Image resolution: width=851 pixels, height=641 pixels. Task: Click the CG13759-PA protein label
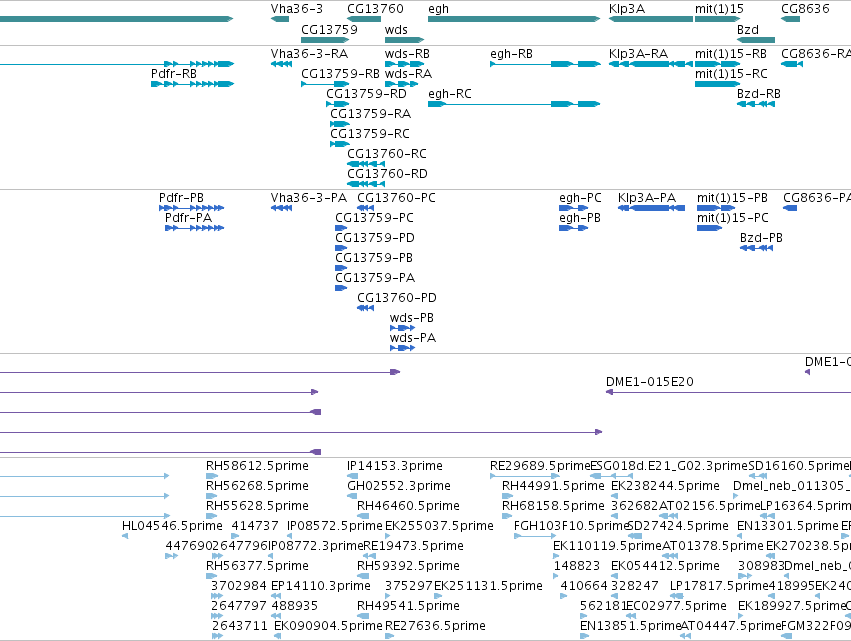(375, 278)
